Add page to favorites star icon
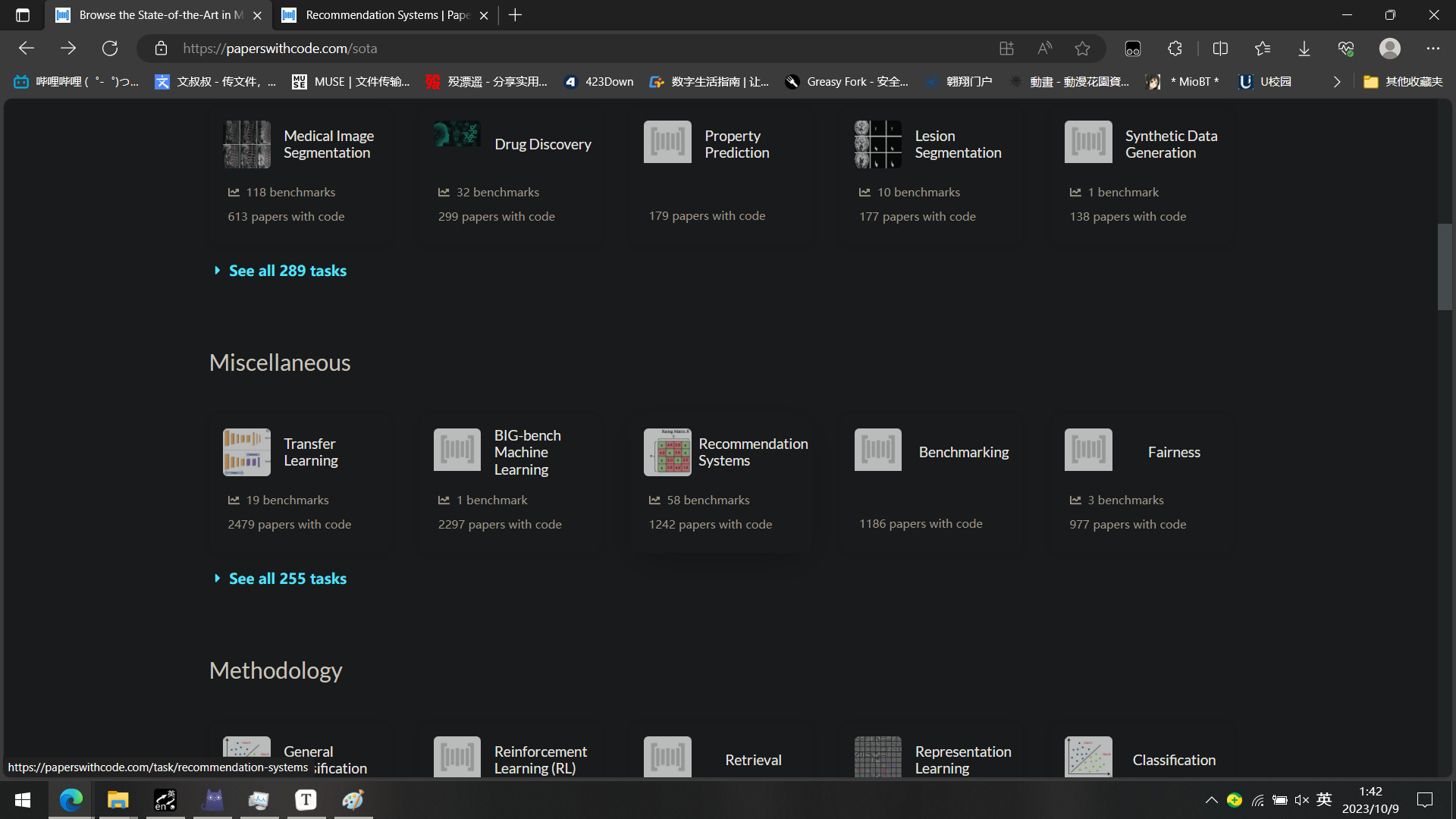 coord(1082,49)
